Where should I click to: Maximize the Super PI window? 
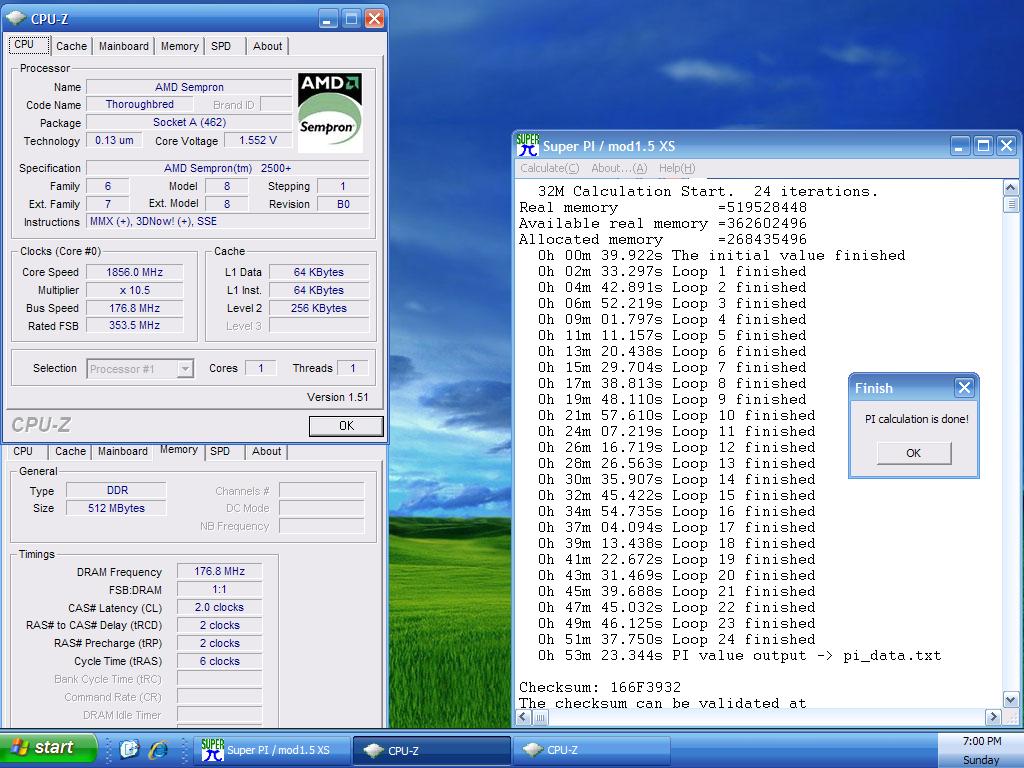click(983, 146)
